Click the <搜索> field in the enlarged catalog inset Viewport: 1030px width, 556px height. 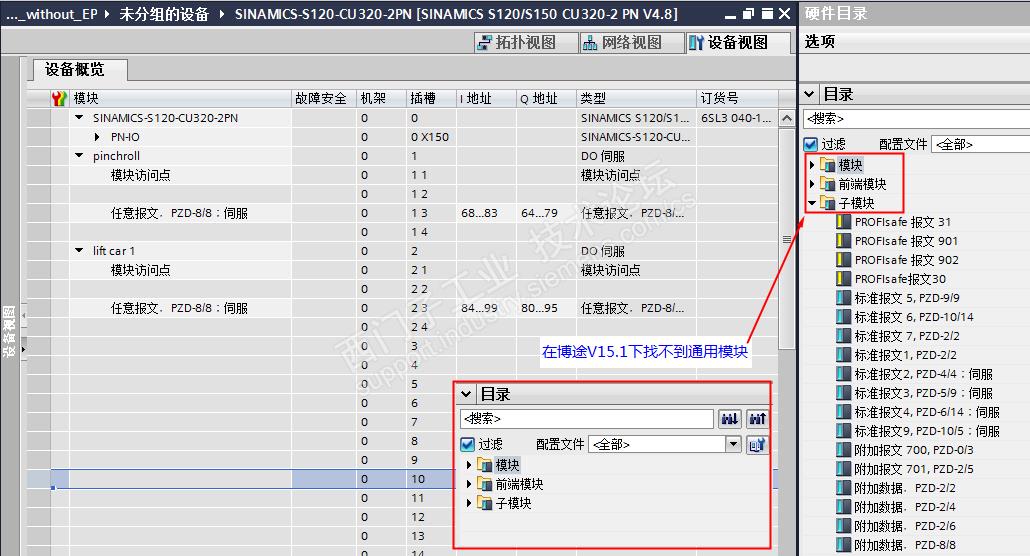click(587, 419)
